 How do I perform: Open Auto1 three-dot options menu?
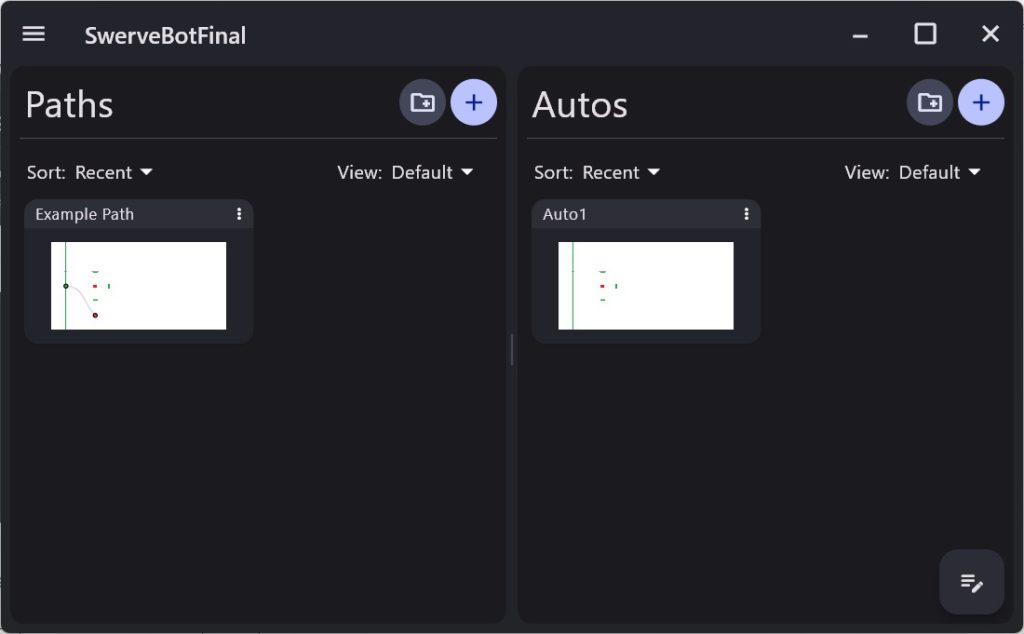746,214
